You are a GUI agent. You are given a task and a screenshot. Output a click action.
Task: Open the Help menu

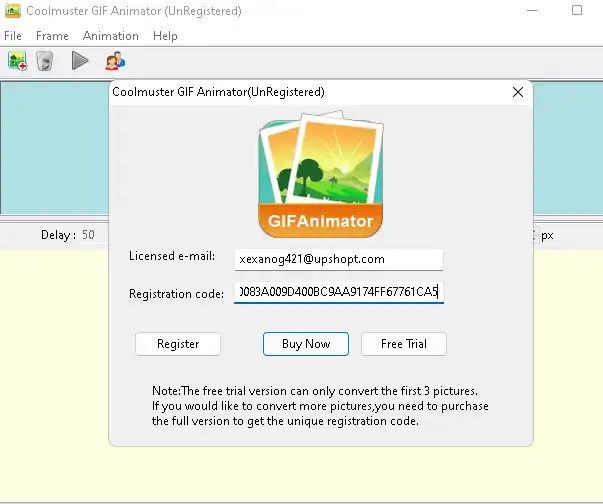click(165, 36)
